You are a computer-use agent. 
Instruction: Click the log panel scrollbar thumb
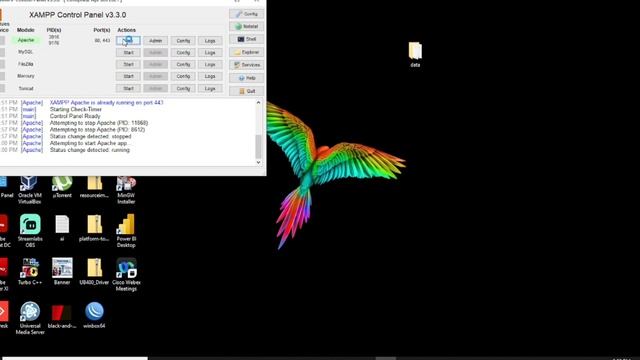coord(258,147)
